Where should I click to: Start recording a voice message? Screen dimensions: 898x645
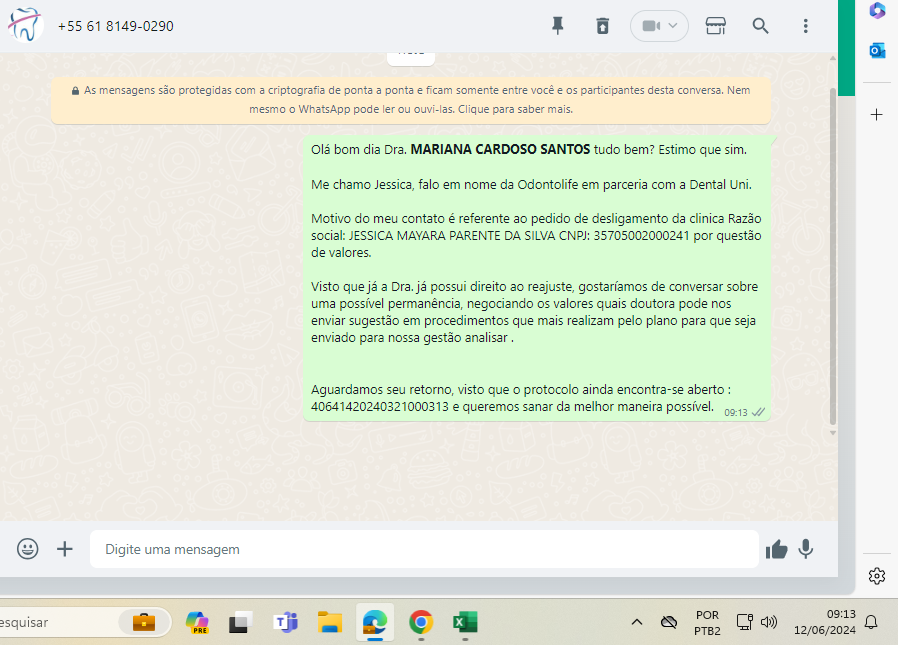coord(805,549)
